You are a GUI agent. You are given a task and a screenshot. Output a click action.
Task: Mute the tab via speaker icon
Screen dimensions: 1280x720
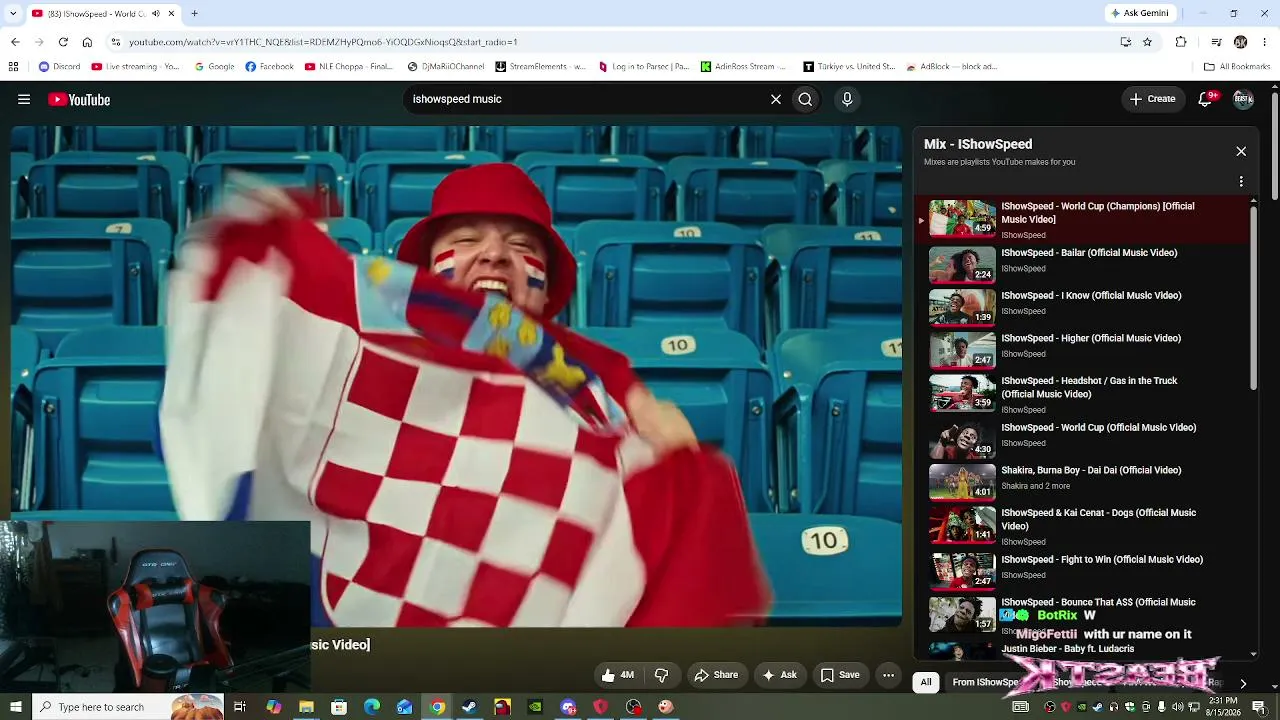155,13
